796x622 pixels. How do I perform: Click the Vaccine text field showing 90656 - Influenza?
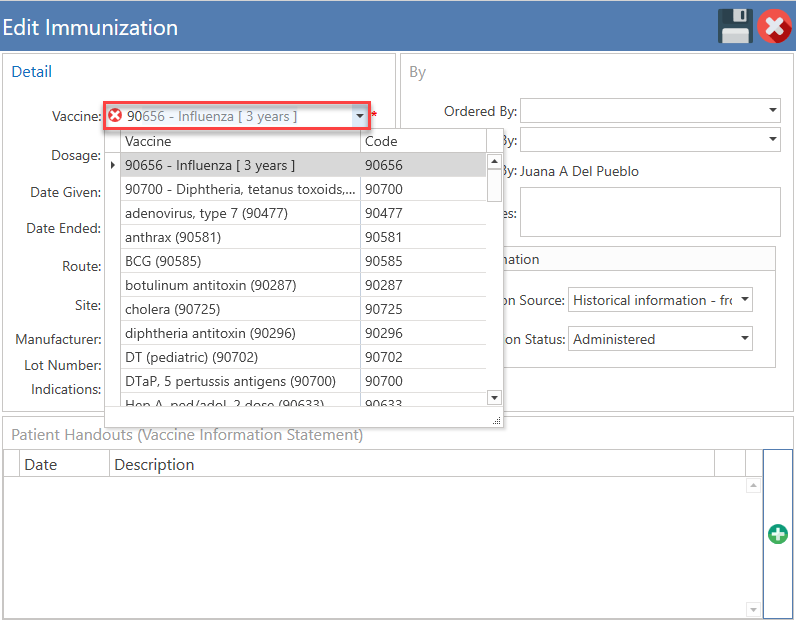point(238,116)
